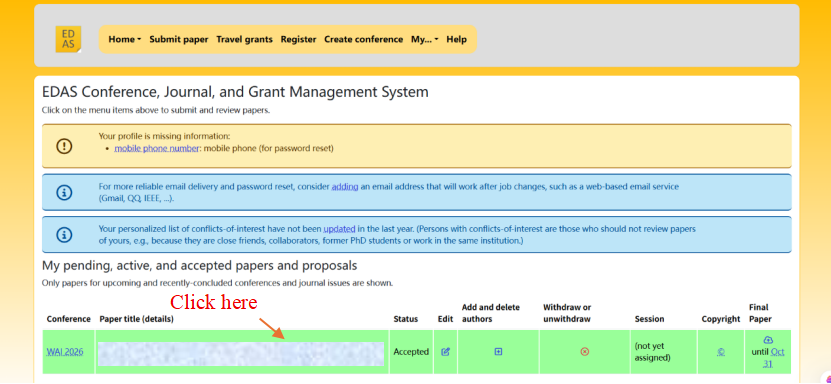Open the Help menu item
This screenshot has width=831, height=384.
[456, 39]
